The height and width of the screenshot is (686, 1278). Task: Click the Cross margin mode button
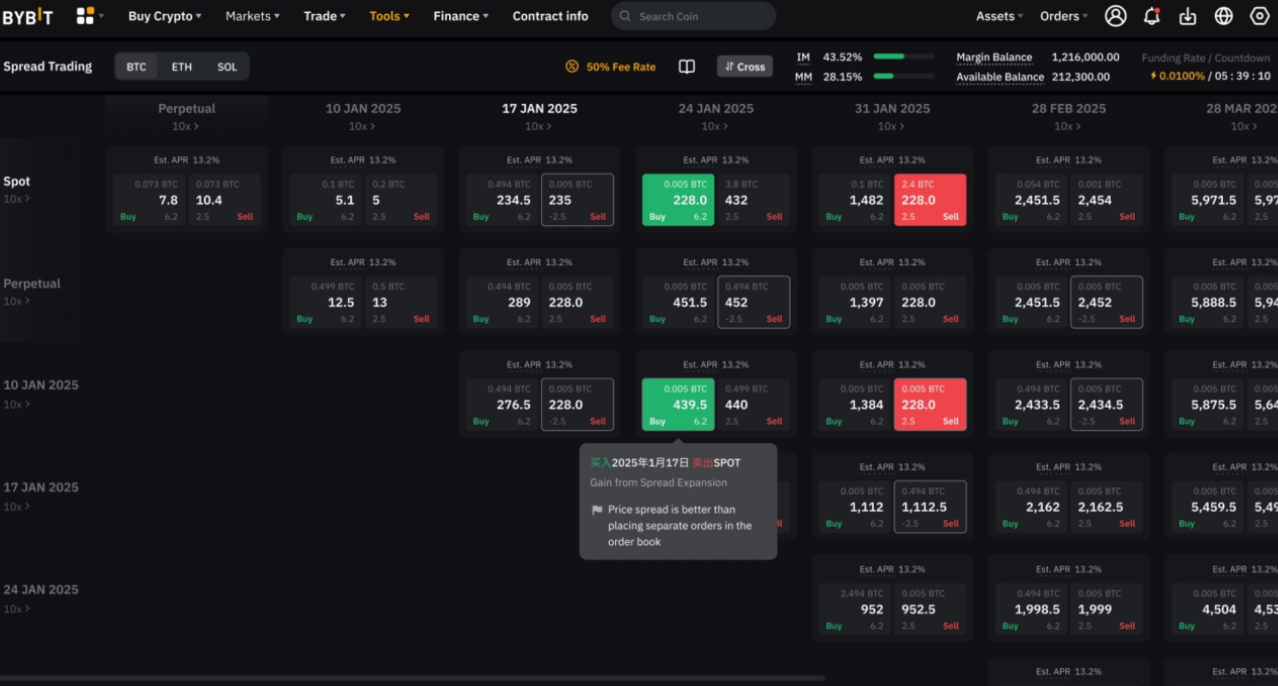[x=744, y=67]
